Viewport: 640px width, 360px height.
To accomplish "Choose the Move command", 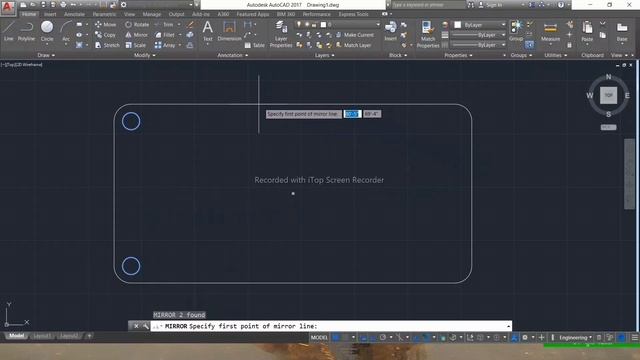I will [105, 24].
